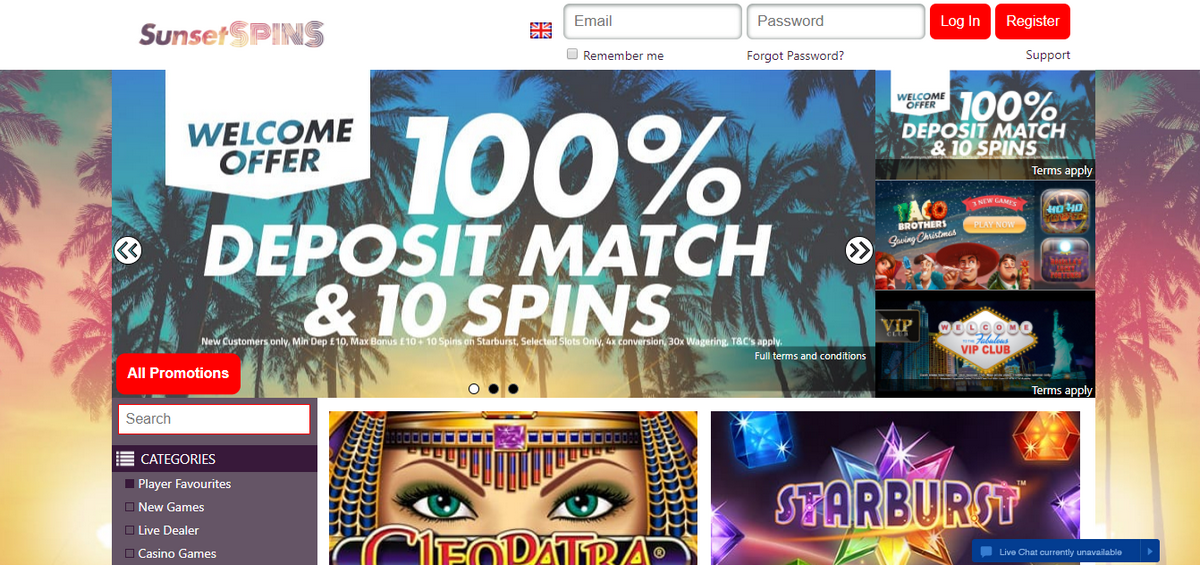The width and height of the screenshot is (1200, 565).
Task: Click the UK flag language icon
Action: tap(541, 30)
